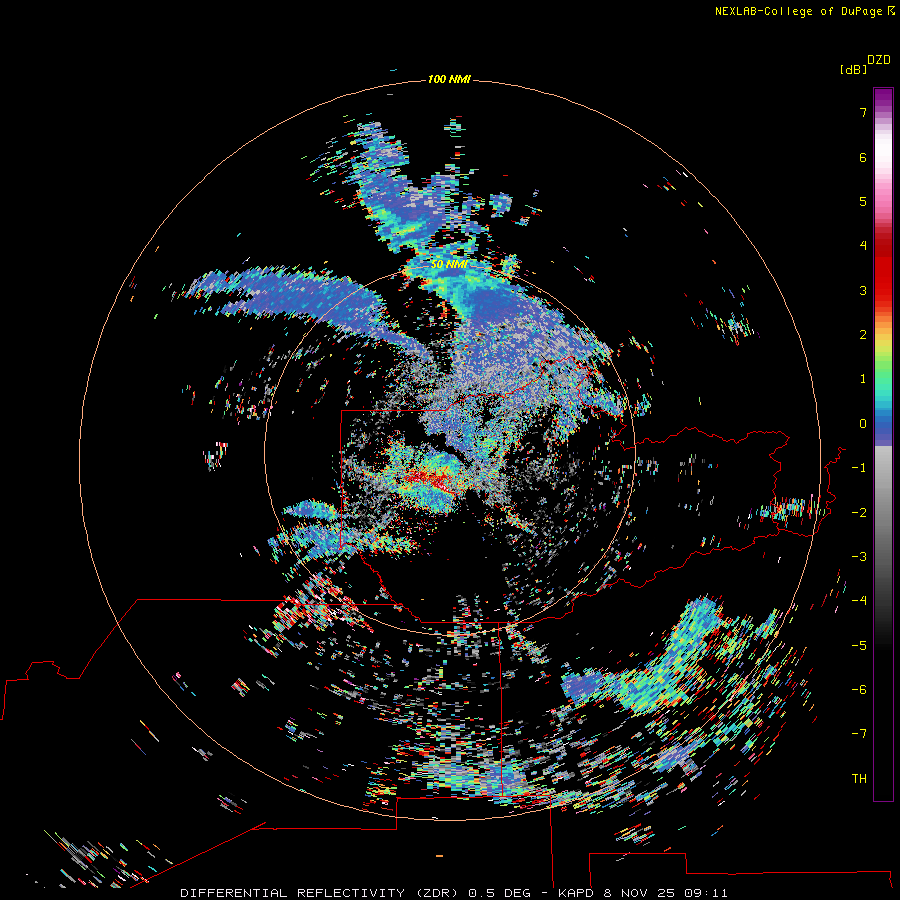Image resolution: width=900 pixels, height=900 pixels.
Task: Click the 1 value on the color scale
Action: 863,379
